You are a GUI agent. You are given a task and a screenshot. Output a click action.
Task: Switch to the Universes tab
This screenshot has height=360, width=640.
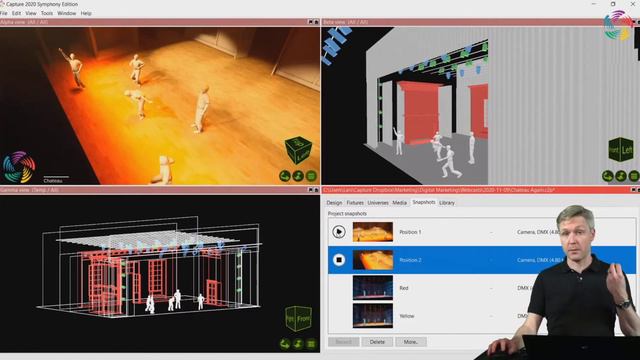pos(378,202)
